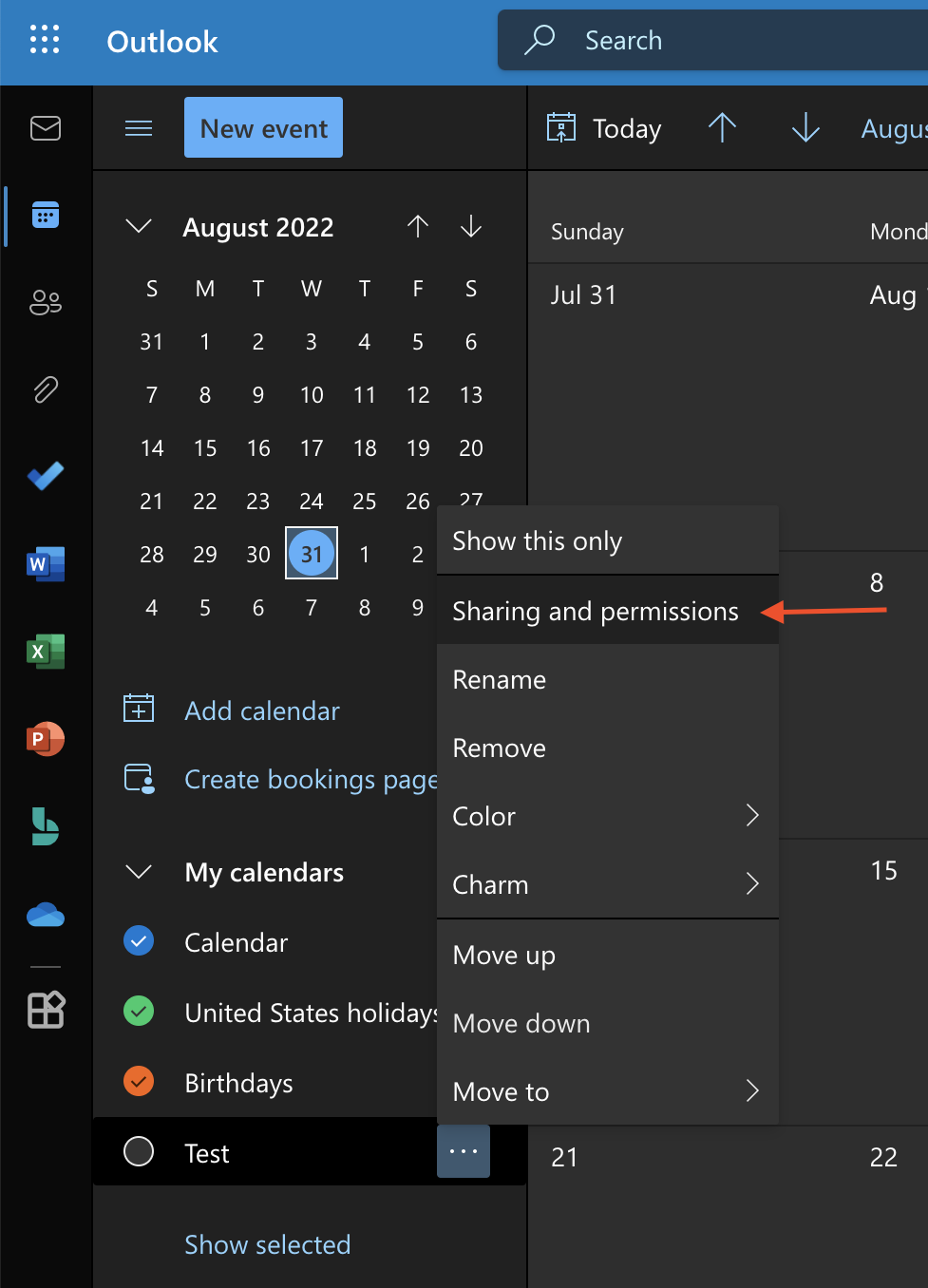The image size is (928, 1288).
Task: Select August 15 in mini calendar
Action: 205,447
